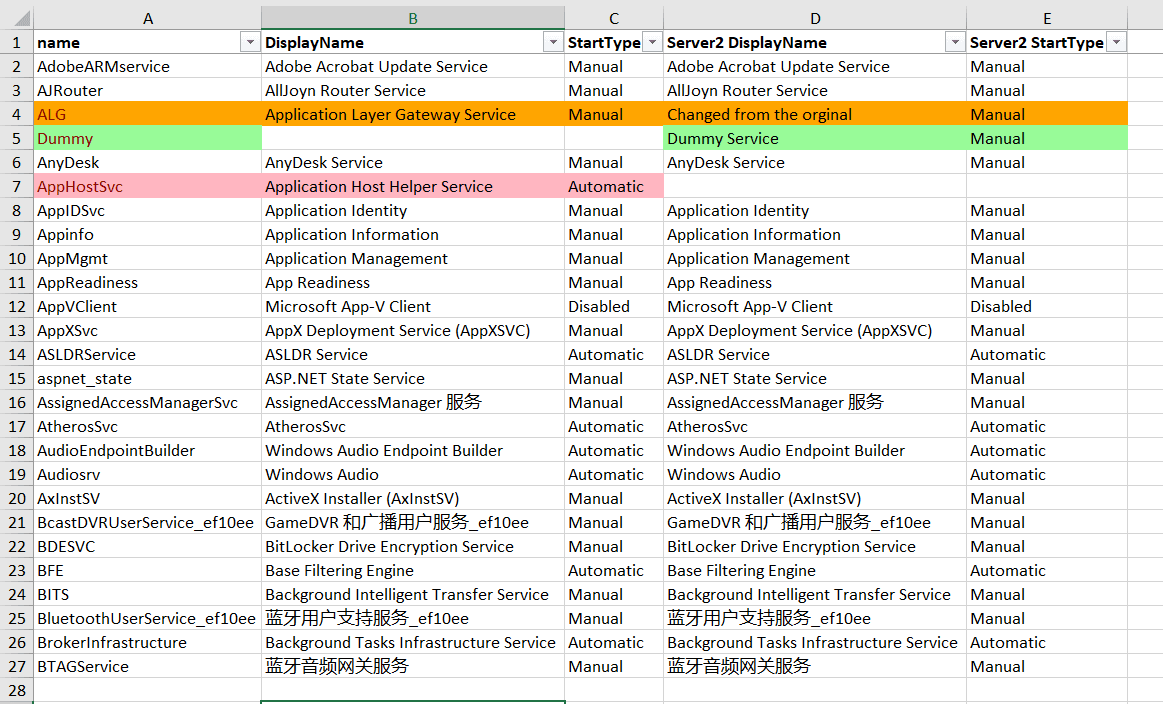
Task: Click 'Base Filtering Engine' in DisplayName column
Action: tap(413, 570)
